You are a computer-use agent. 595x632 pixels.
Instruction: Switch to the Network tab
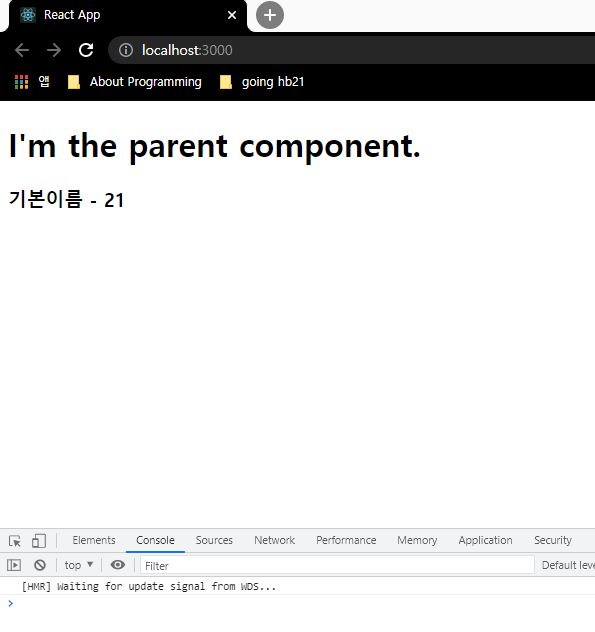[x=275, y=540]
